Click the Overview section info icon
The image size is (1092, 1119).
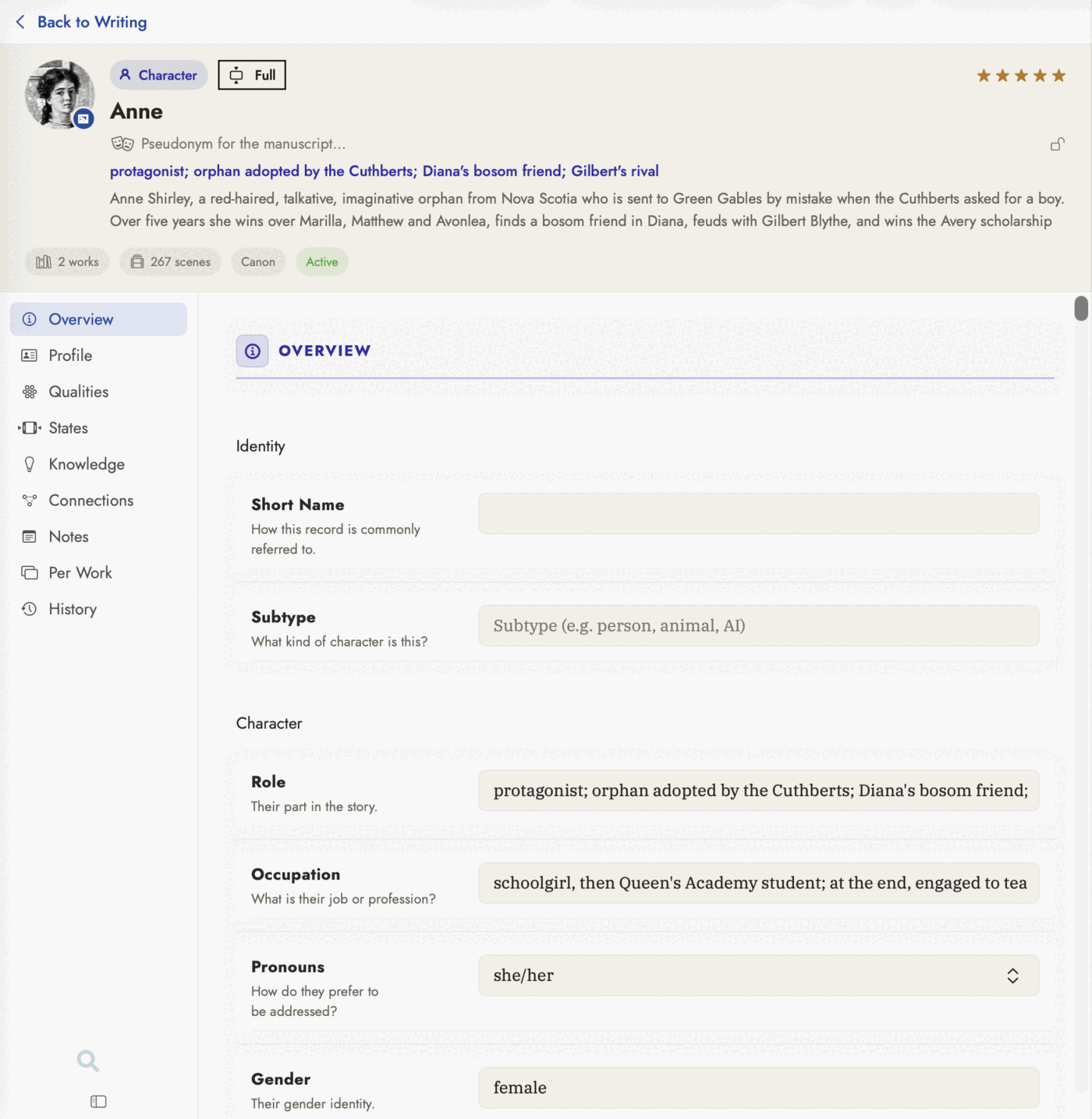[253, 351]
